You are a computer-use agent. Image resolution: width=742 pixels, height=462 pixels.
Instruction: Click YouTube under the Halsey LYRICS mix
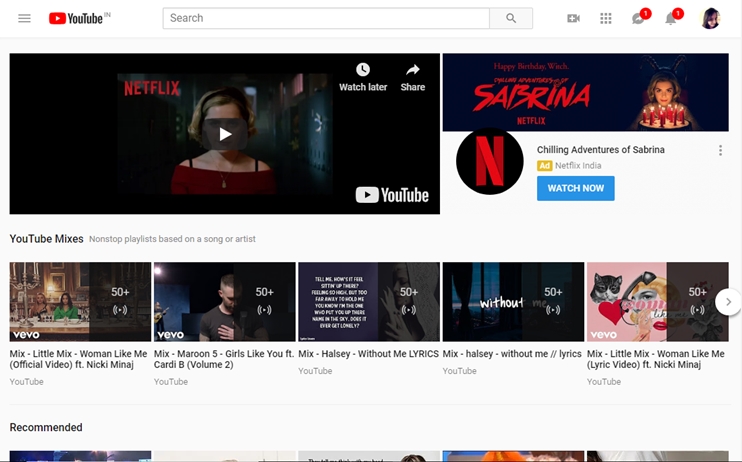(x=315, y=371)
